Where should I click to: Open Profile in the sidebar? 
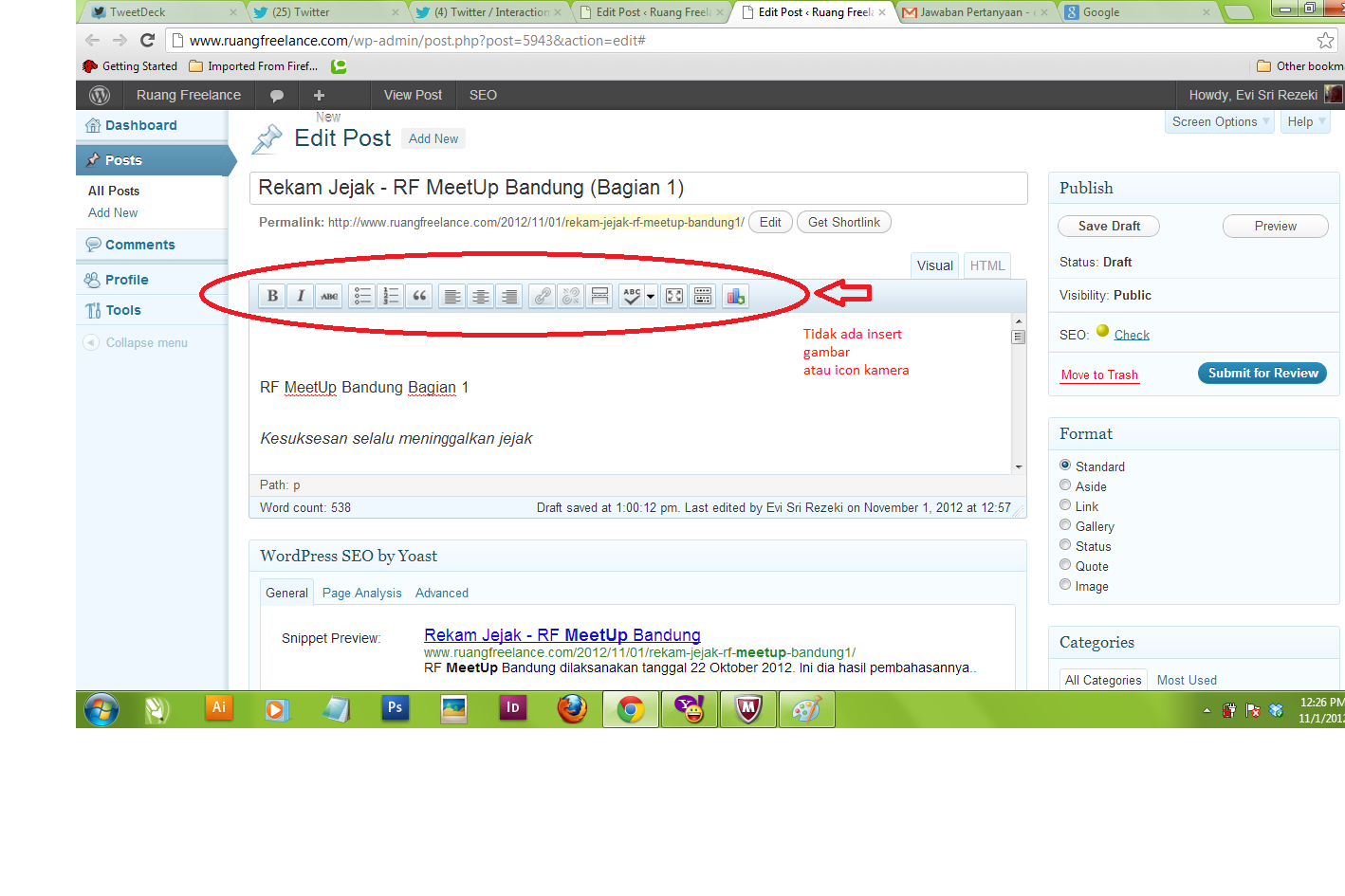click(x=126, y=280)
